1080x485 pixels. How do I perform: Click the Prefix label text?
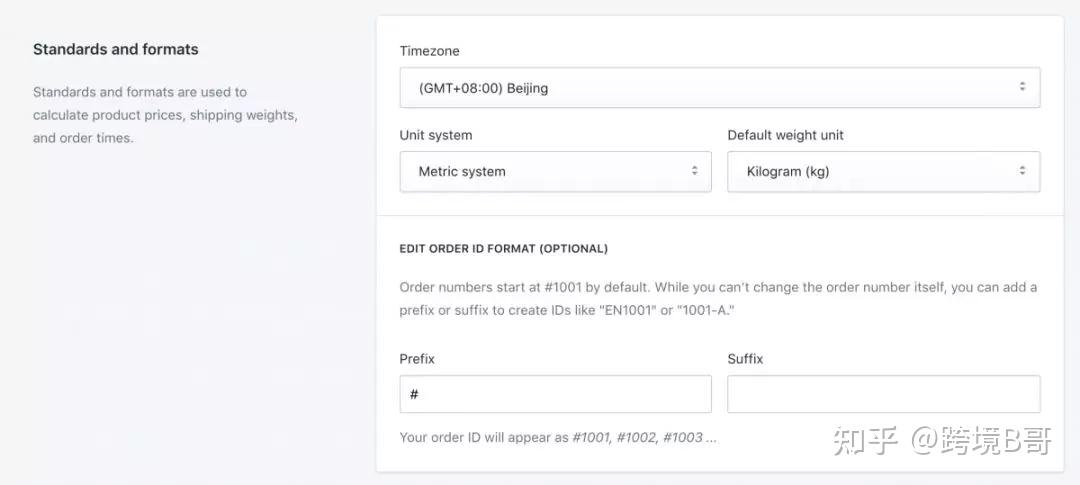click(x=417, y=358)
